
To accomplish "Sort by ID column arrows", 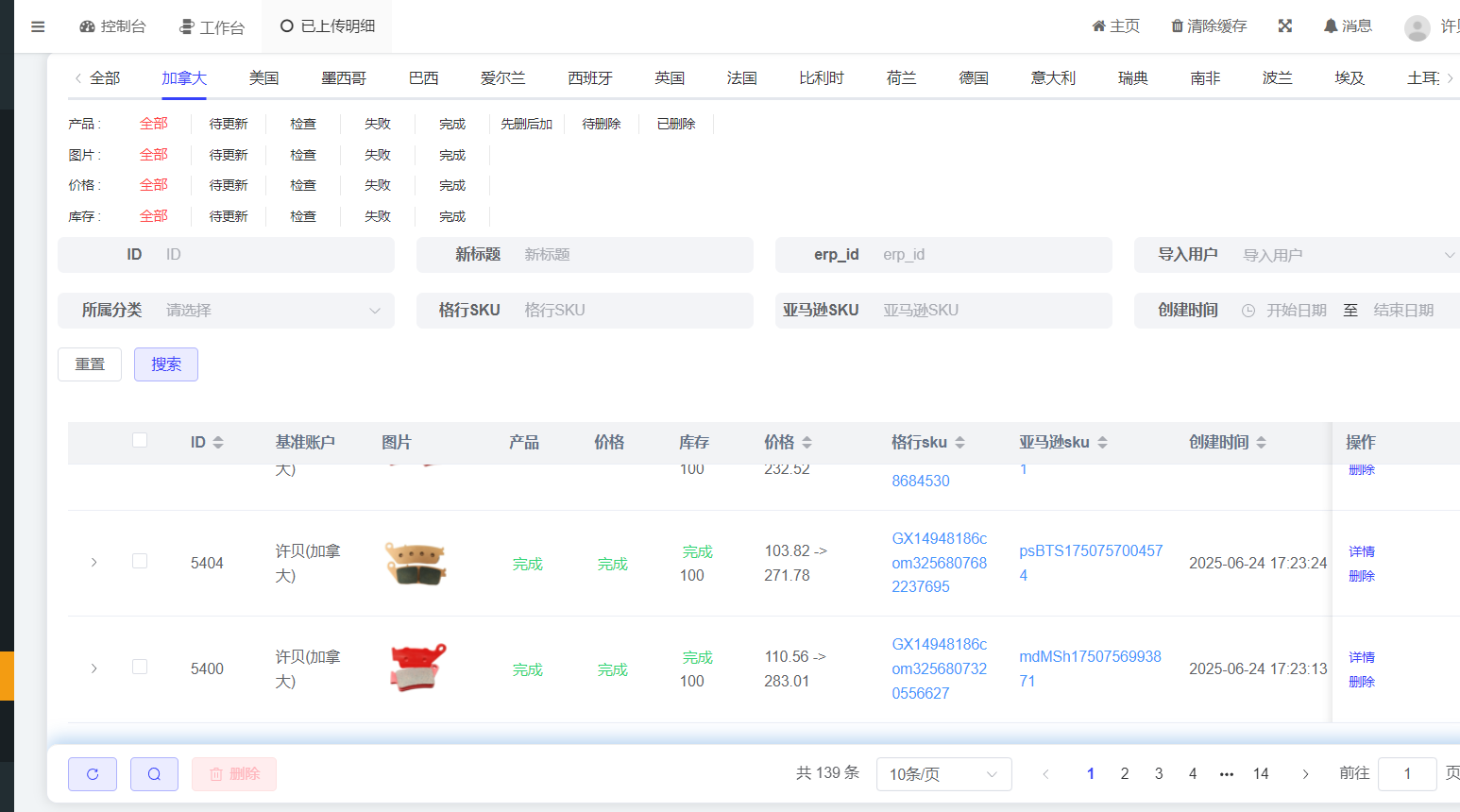I will 218,443.
